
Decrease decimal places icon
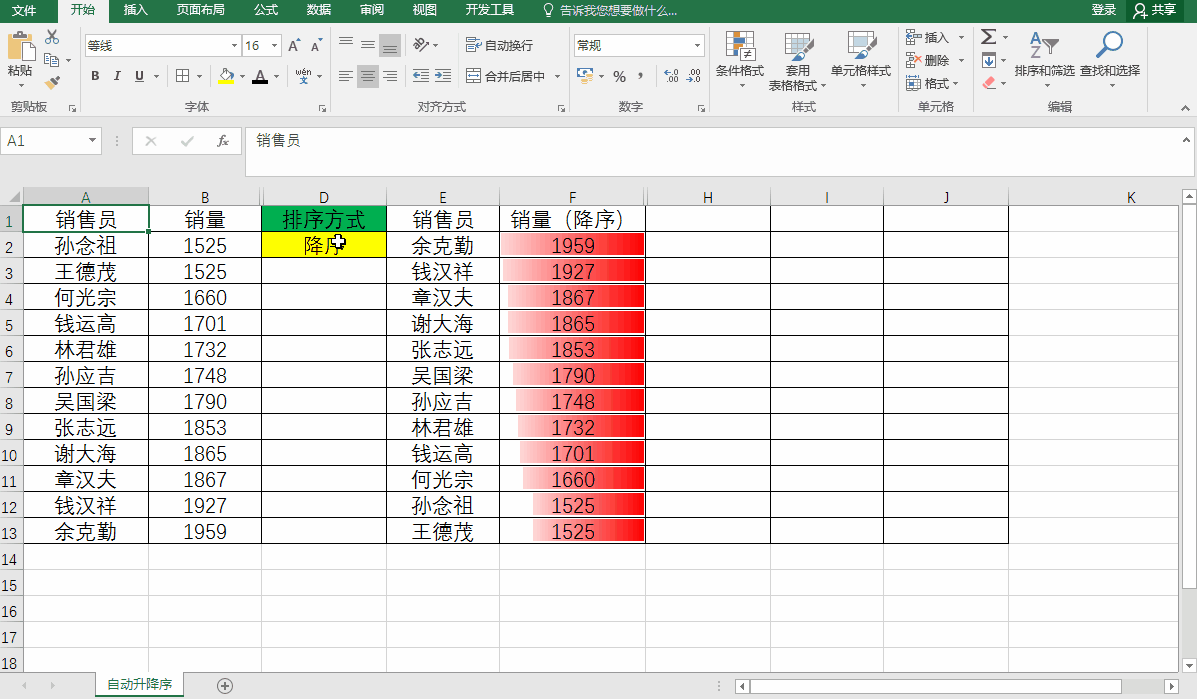[x=693, y=76]
